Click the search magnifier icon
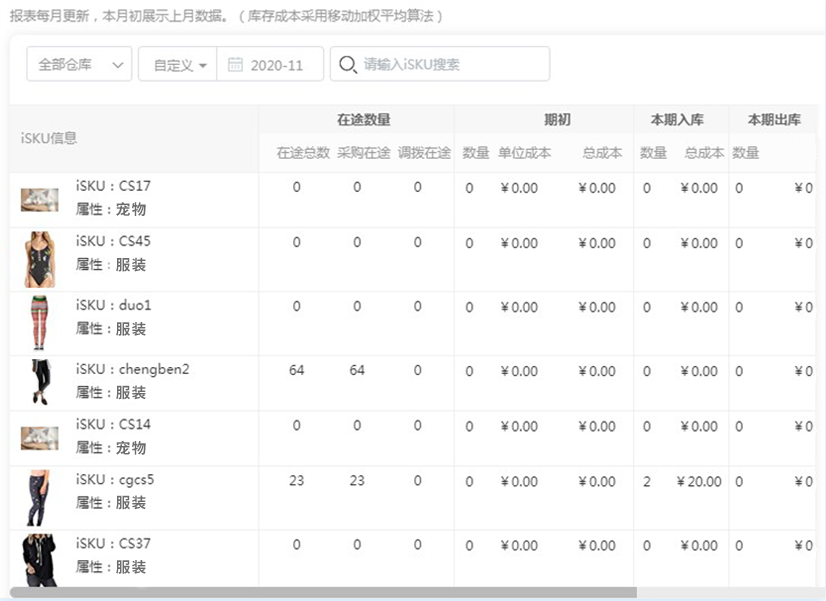Image resolution: width=826 pixels, height=601 pixels. pos(348,65)
